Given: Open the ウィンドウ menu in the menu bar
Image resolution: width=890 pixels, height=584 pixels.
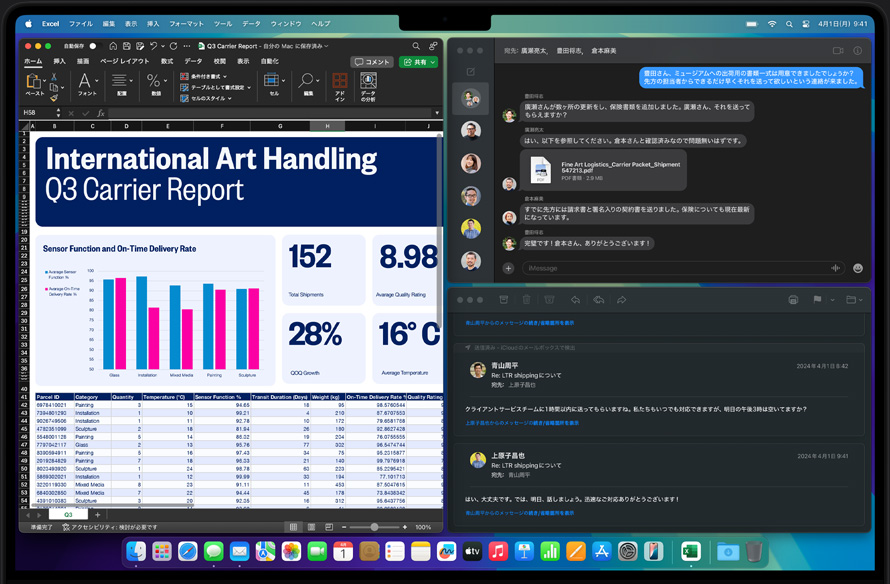Looking at the screenshot, I should [286, 24].
